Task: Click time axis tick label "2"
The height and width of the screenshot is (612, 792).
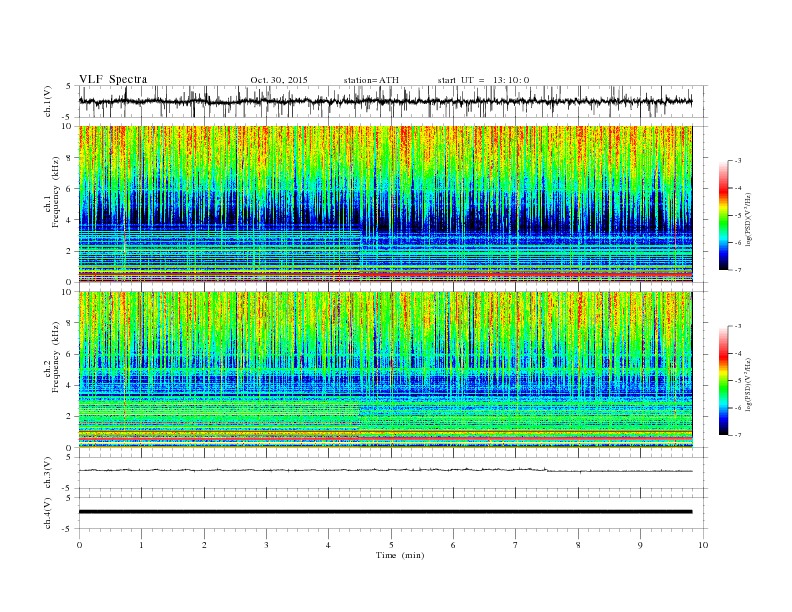Action: click(x=204, y=545)
